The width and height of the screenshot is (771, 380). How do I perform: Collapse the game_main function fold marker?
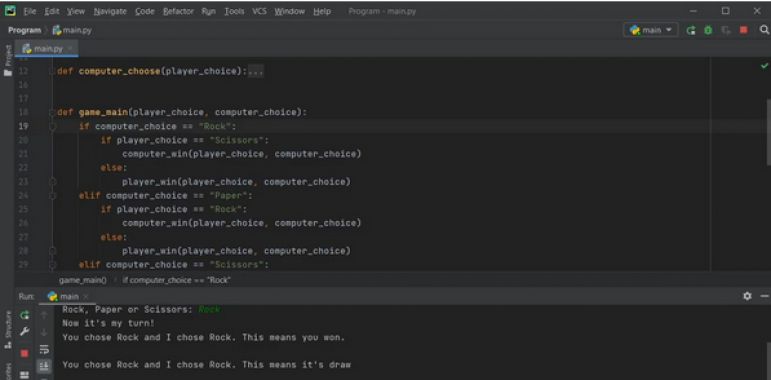(52, 113)
